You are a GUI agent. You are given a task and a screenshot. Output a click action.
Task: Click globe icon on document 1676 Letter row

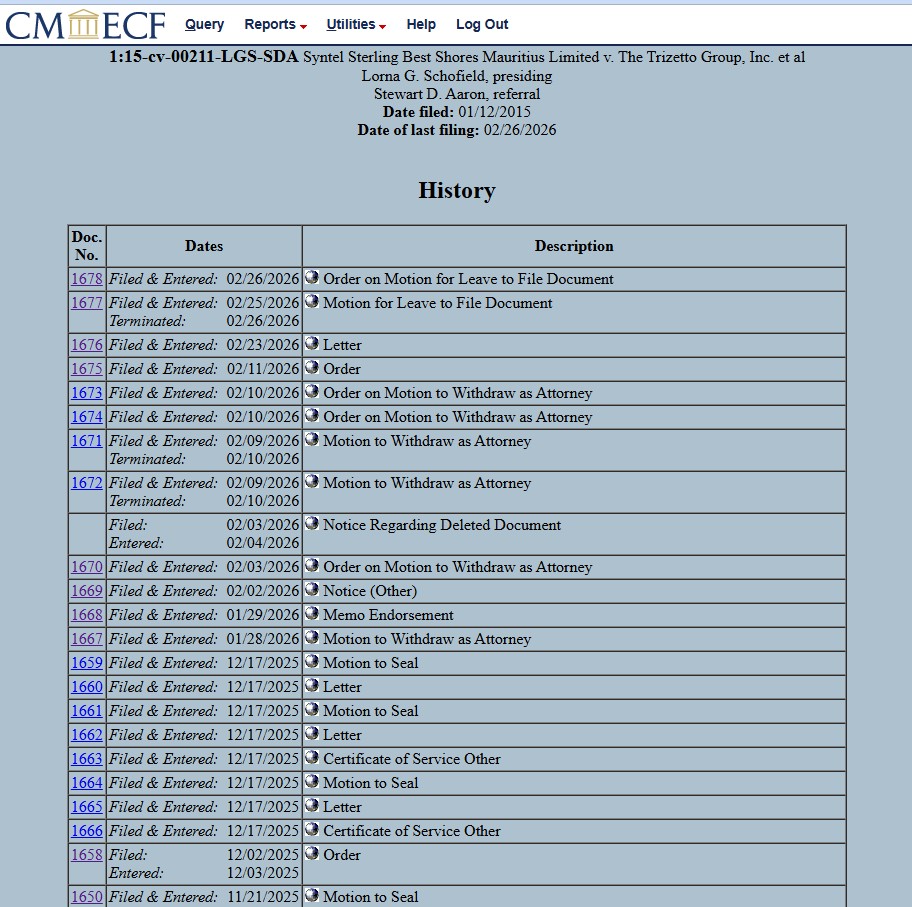[x=312, y=344]
